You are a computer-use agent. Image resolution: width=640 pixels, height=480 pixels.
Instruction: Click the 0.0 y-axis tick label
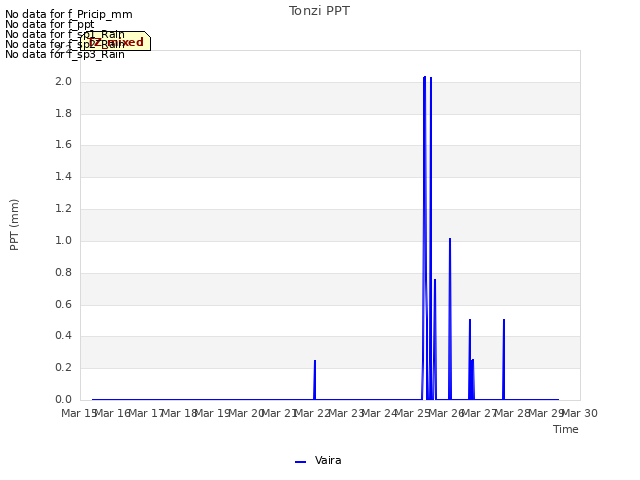63,399
